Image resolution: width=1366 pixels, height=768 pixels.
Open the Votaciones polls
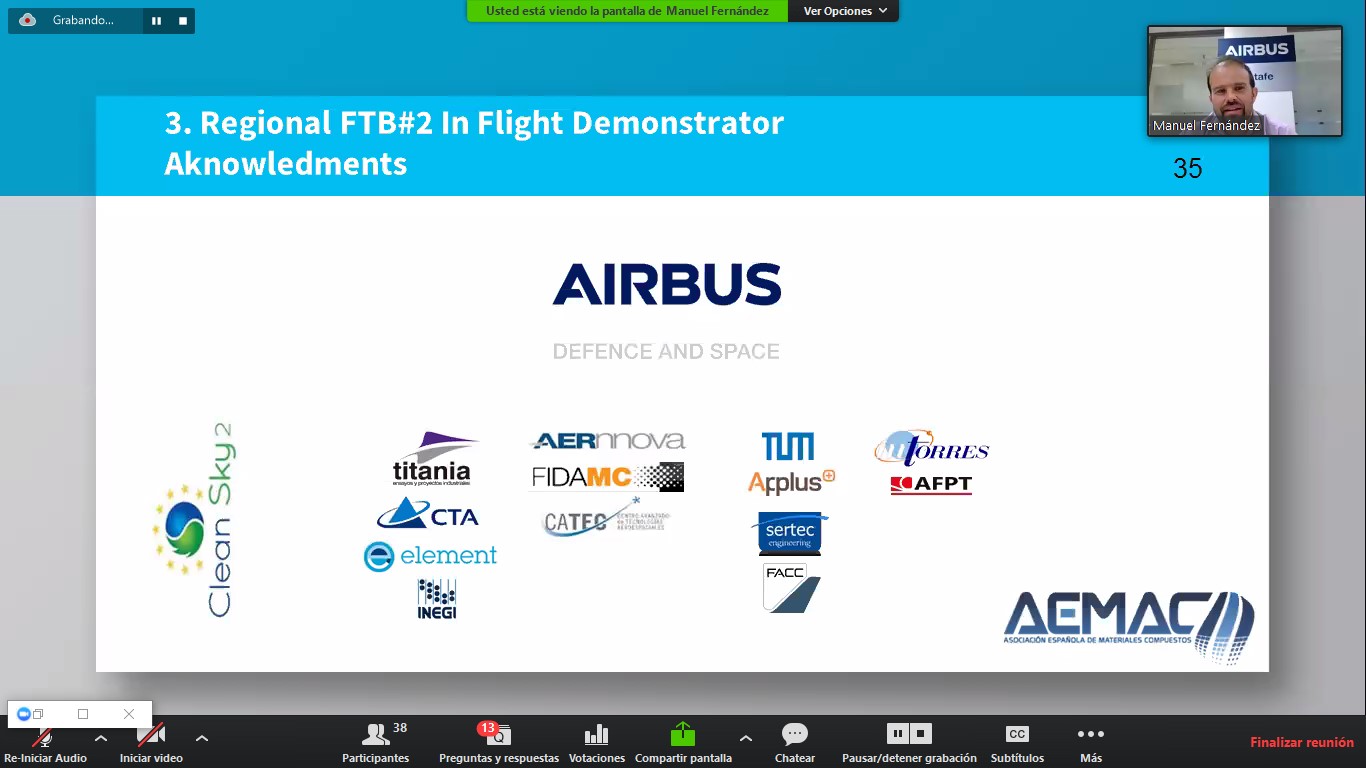tap(597, 743)
